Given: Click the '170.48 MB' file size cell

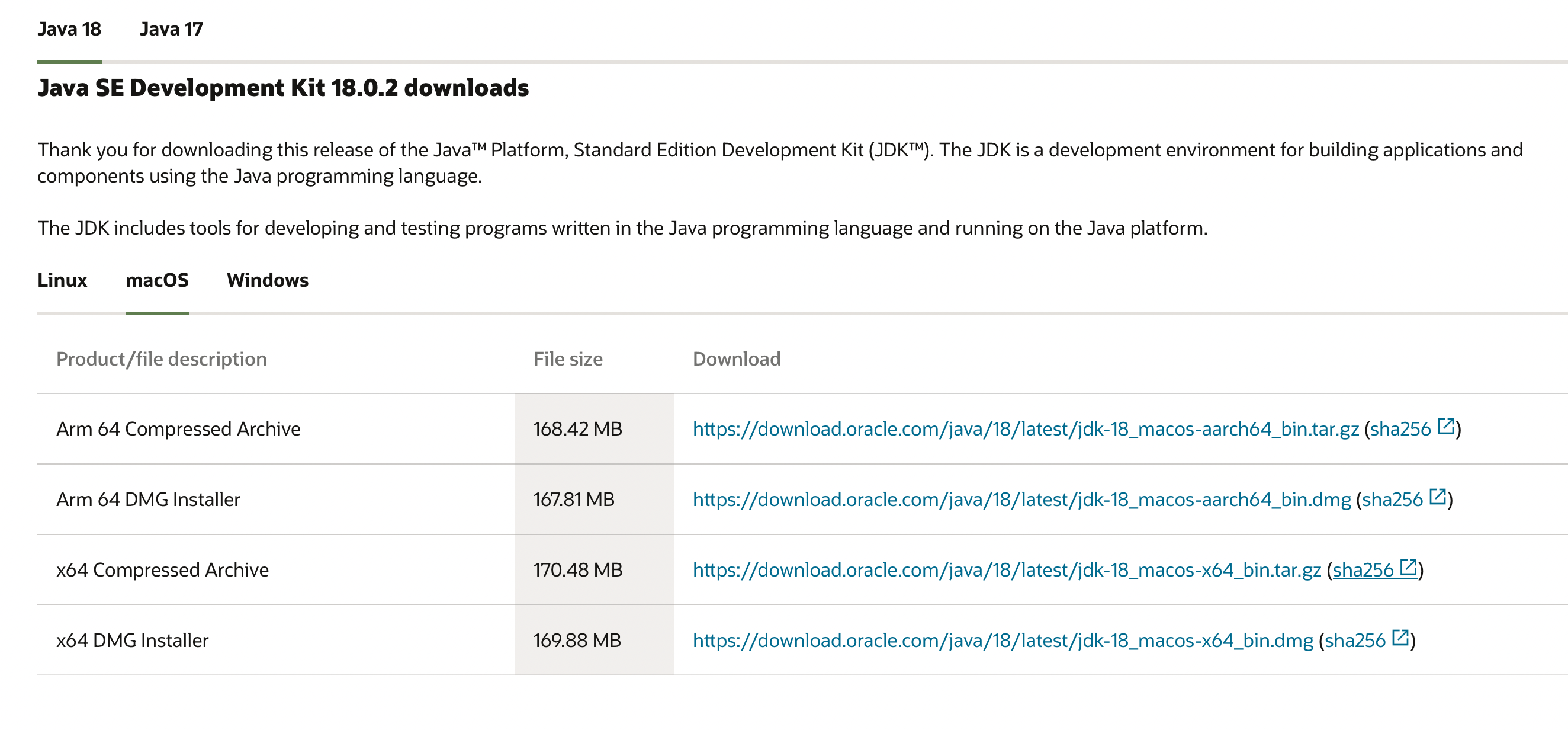Looking at the screenshot, I should [x=594, y=571].
